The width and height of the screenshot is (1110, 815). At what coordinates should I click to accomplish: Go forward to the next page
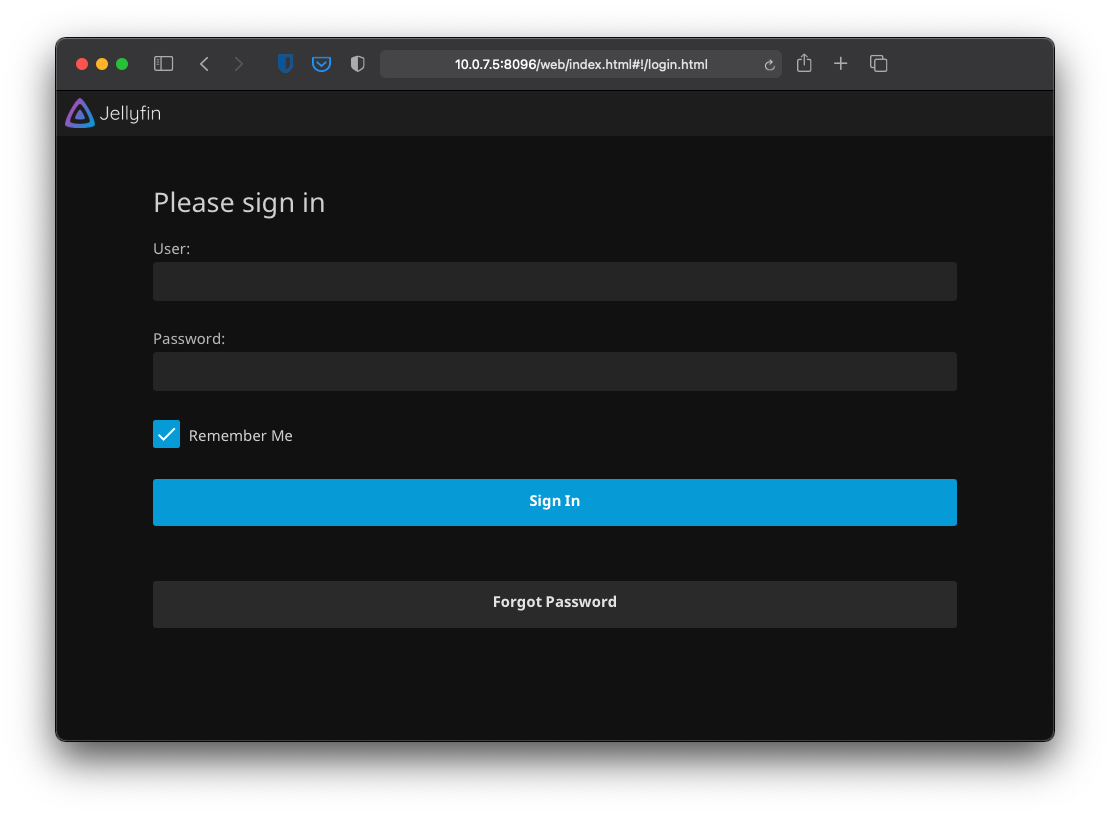pos(238,64)
